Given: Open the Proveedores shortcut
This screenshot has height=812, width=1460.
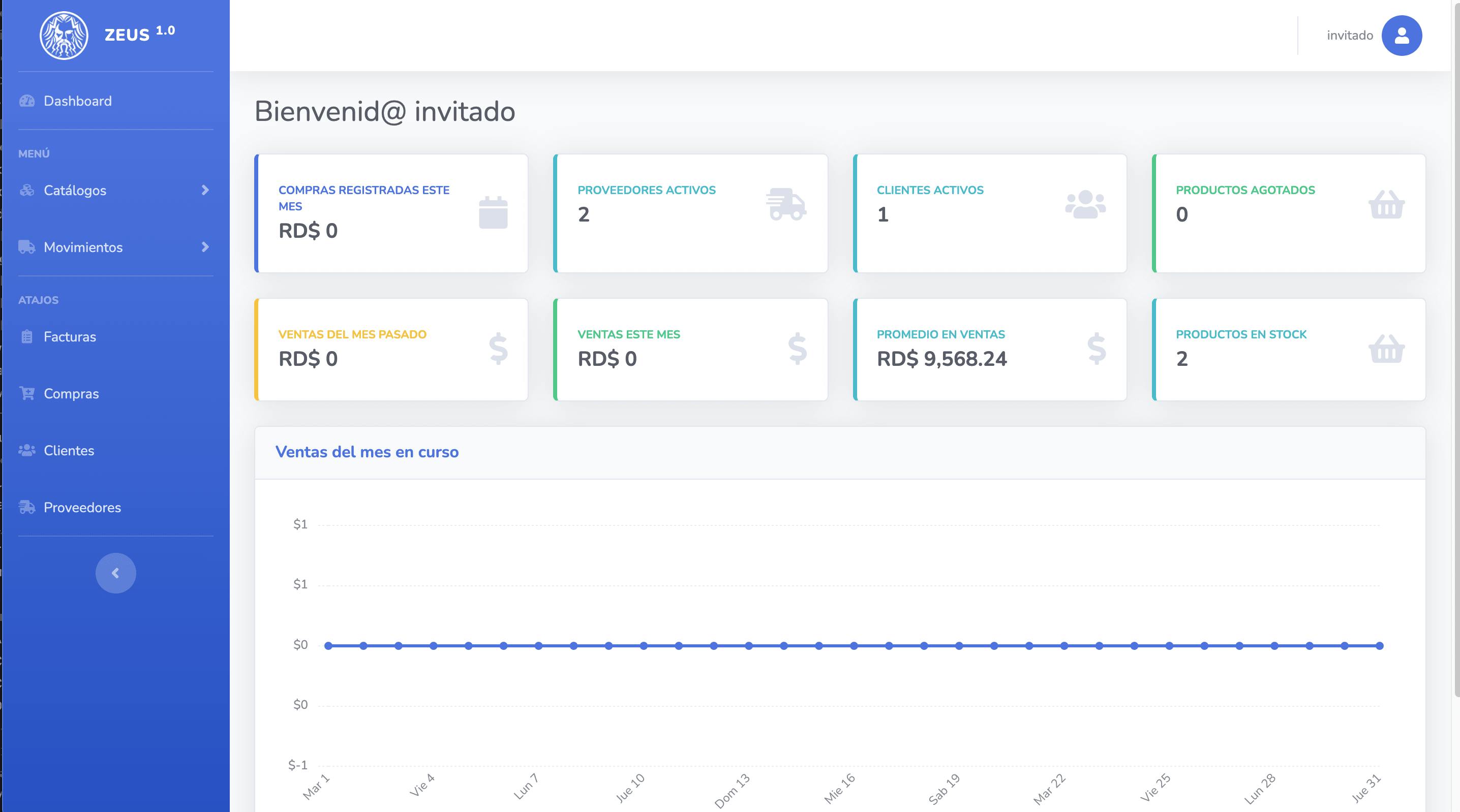Looking at the screenshot, I should pos(82,507).
